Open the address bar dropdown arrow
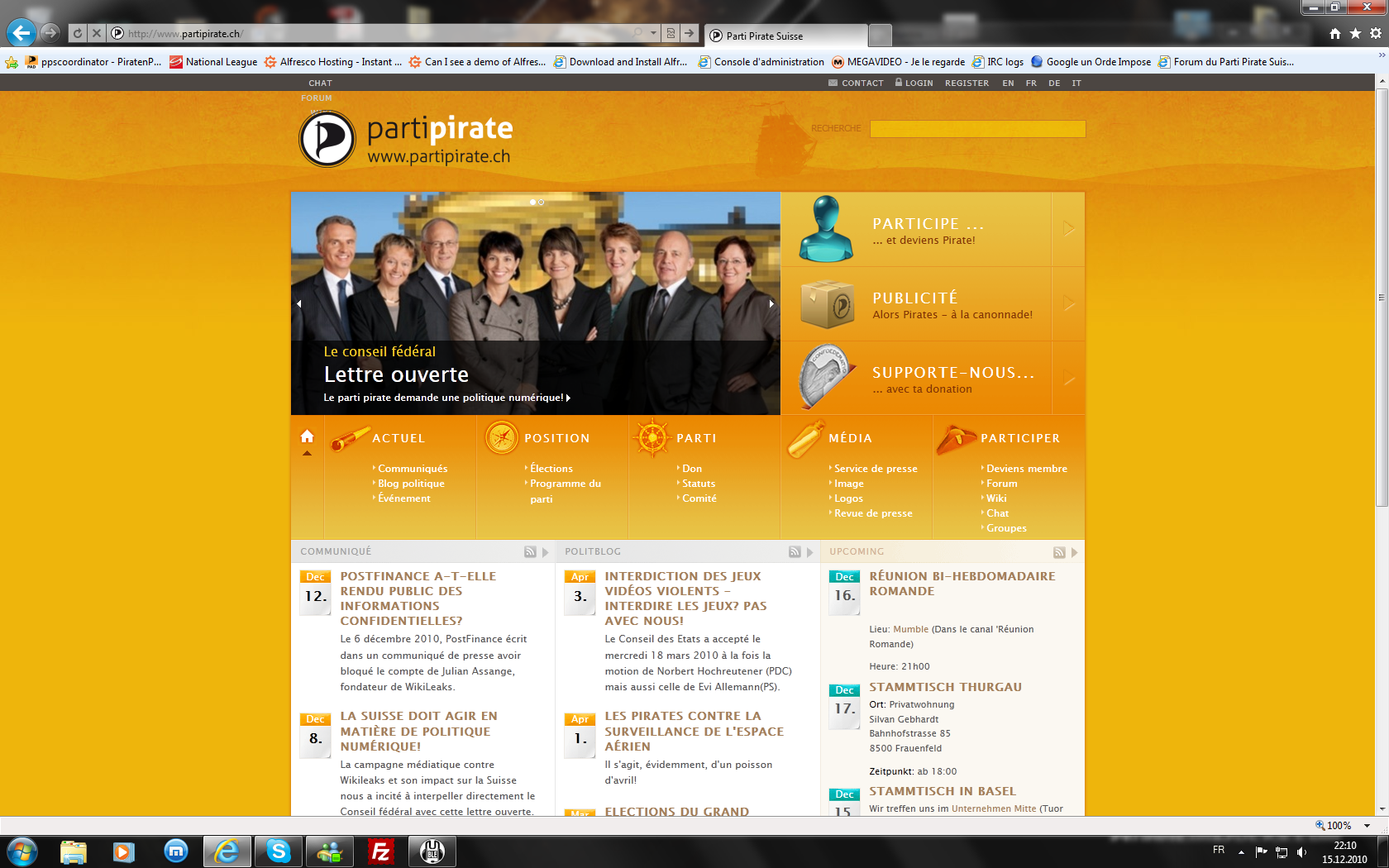 coord(653,34)
